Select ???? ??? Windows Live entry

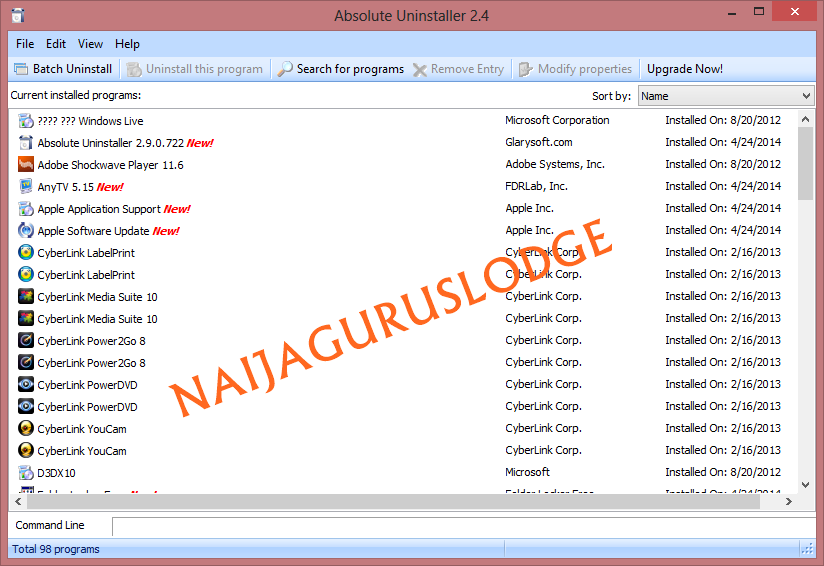[x=403, y=121]
